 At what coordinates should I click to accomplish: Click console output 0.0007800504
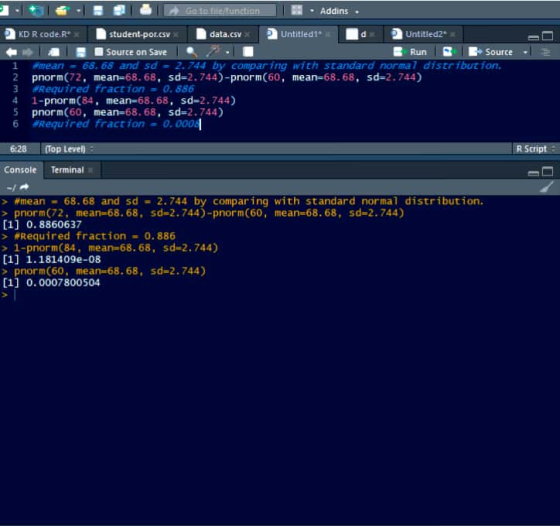63,283
